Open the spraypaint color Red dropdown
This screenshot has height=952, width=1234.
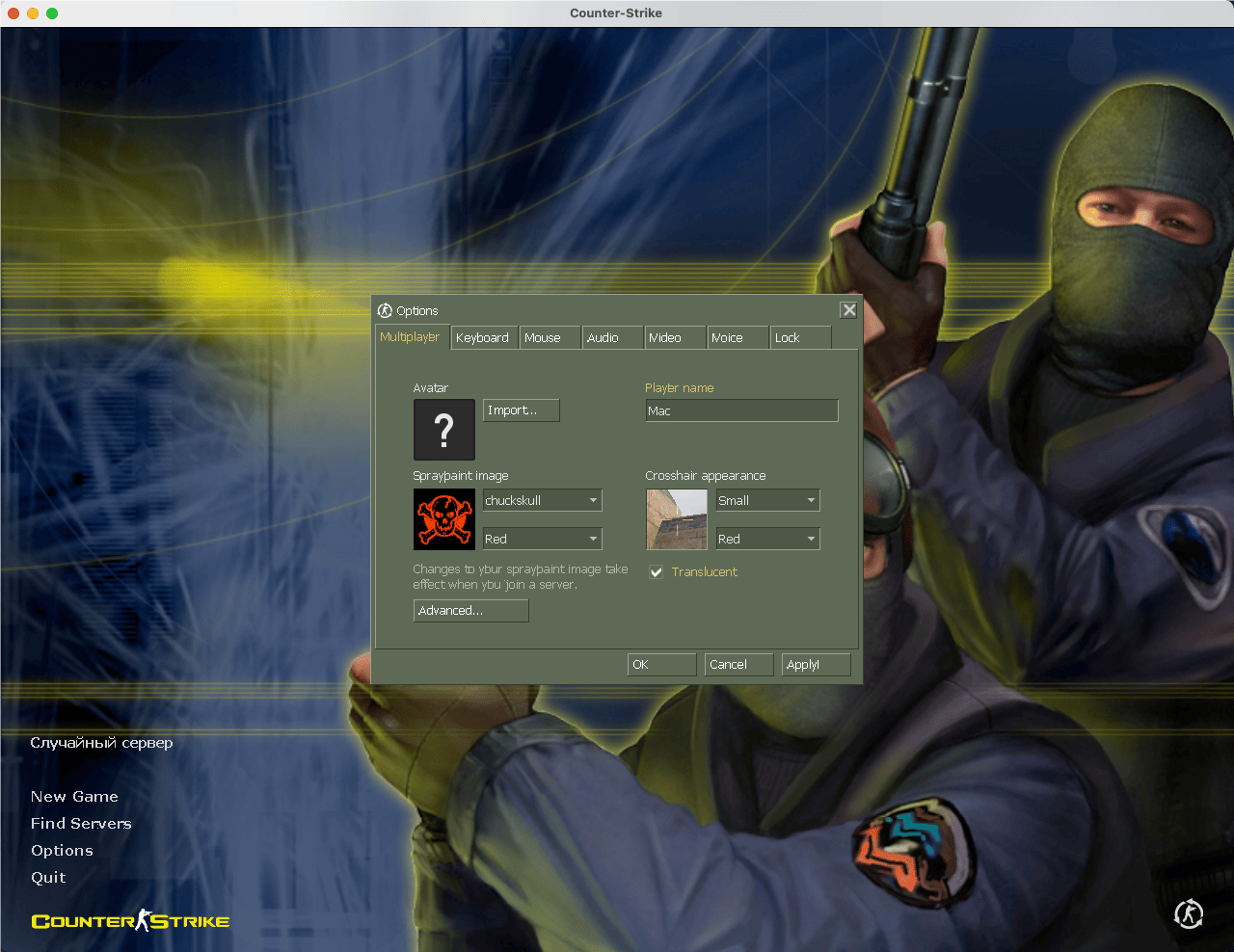[x=593, y=540]
